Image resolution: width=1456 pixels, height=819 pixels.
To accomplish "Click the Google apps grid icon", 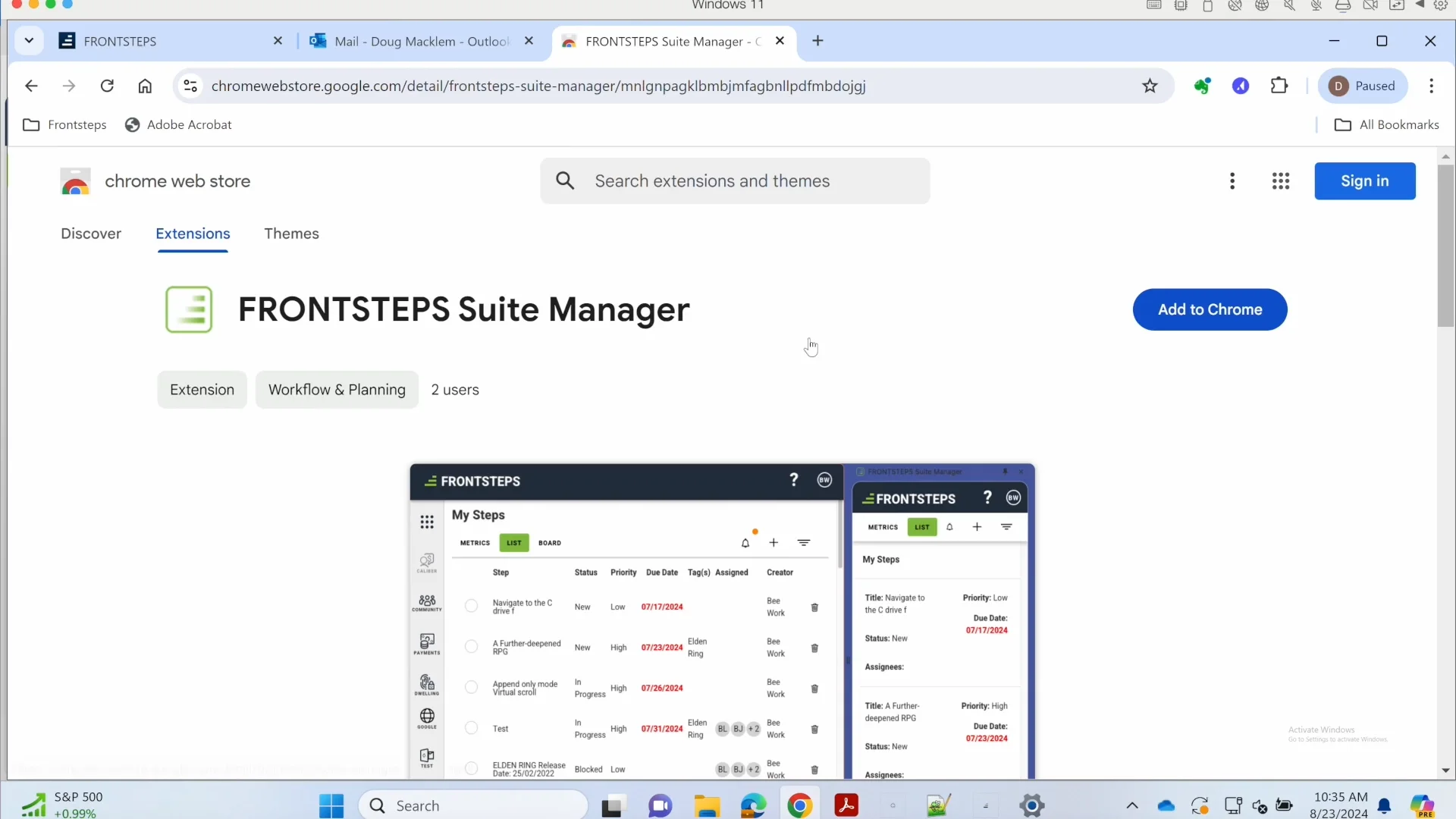I will pyautogui.click(x=1281, y=181).
